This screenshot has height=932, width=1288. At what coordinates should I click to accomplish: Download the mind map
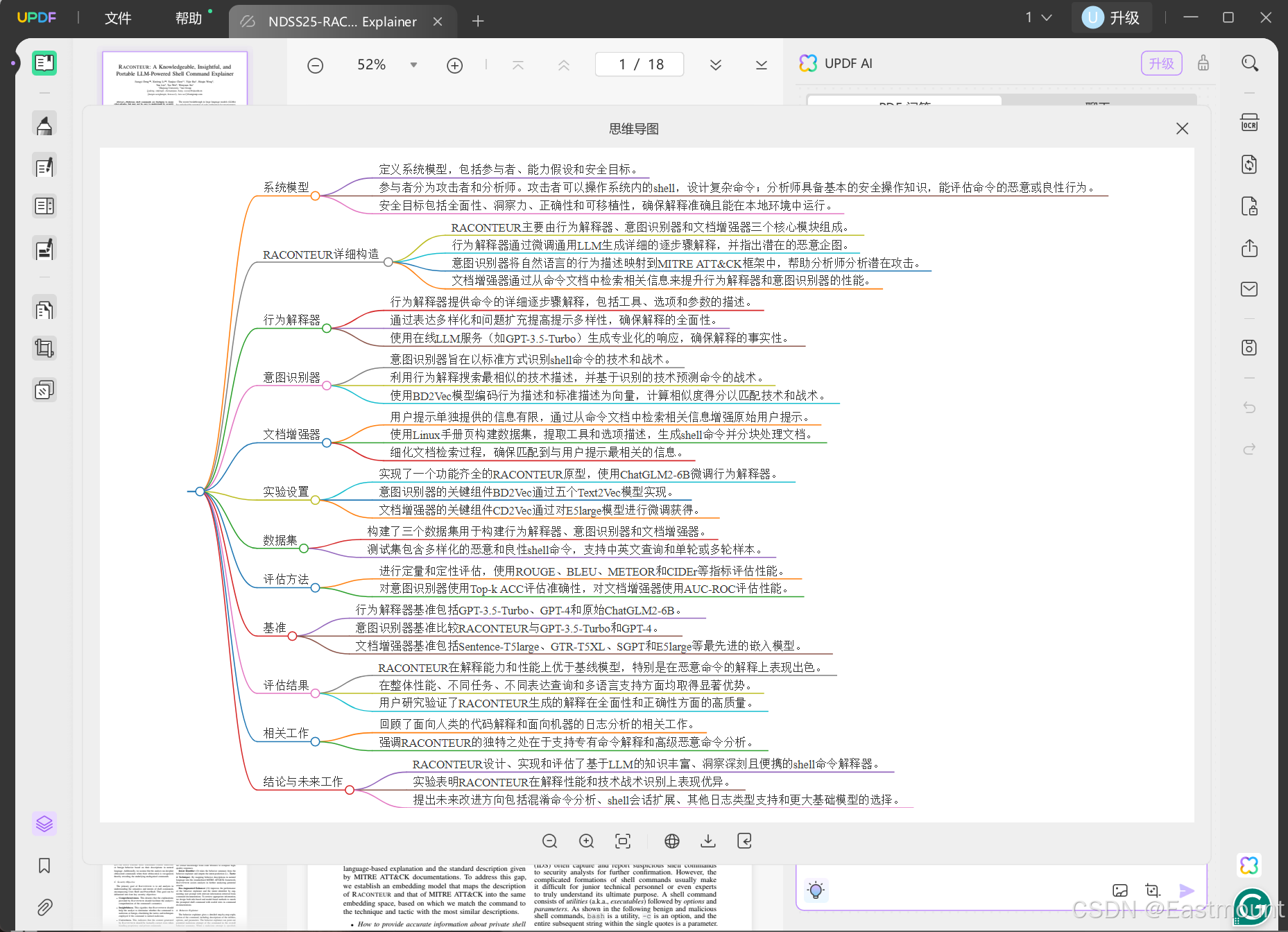coord(708,841)
